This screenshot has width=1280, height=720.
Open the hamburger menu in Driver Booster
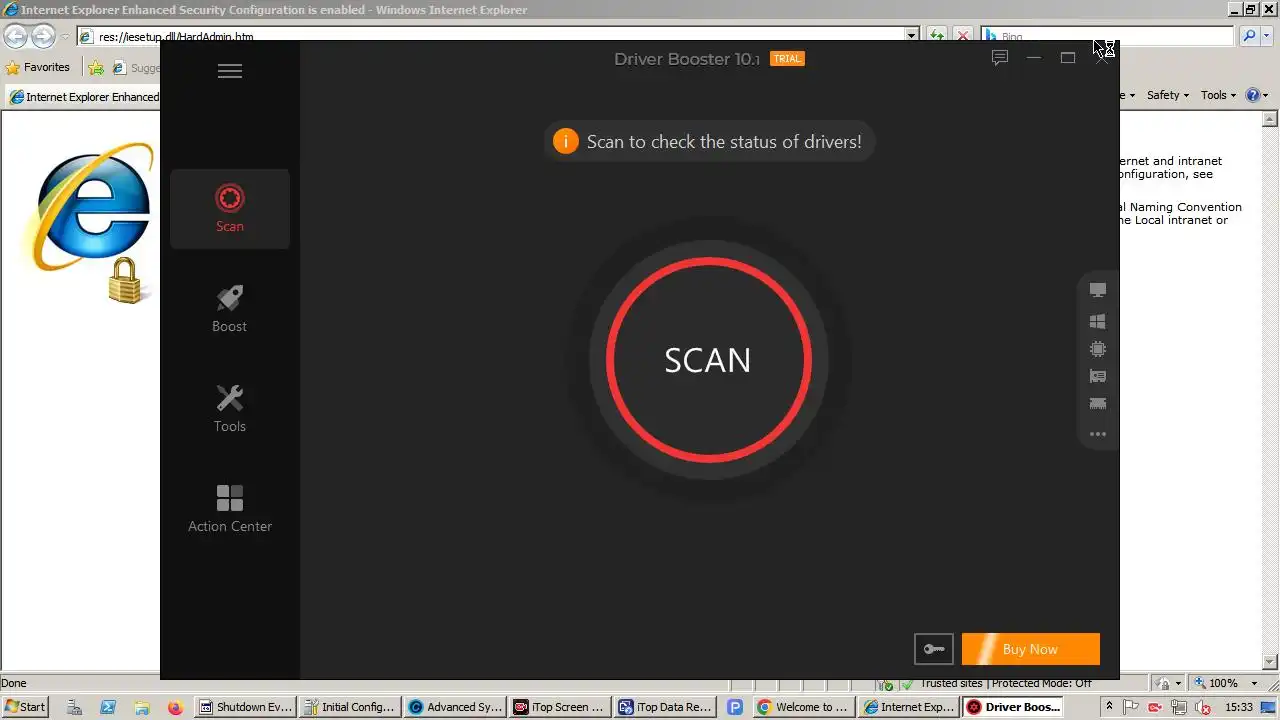(x=230, y=71)
